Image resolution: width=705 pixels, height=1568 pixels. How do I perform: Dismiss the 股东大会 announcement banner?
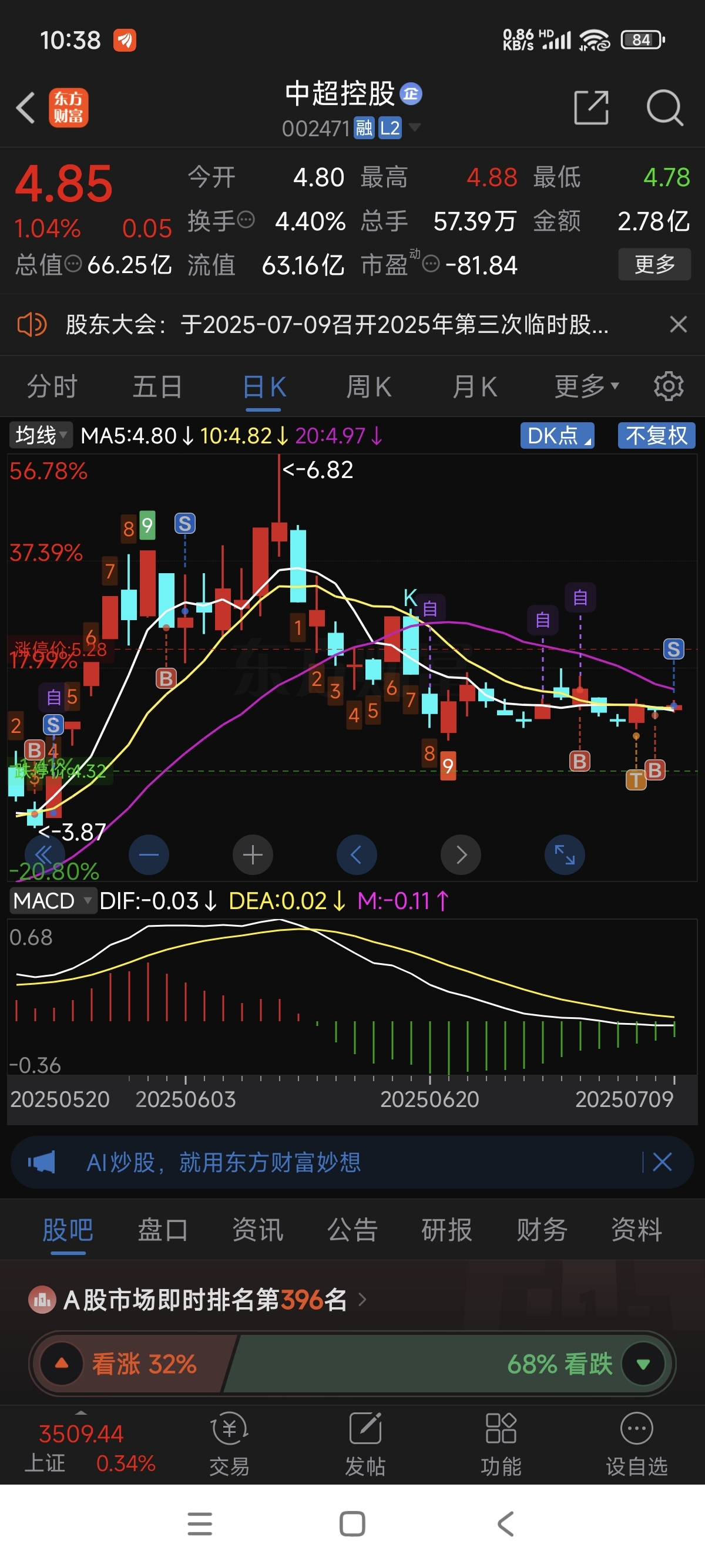pos(678,324)
